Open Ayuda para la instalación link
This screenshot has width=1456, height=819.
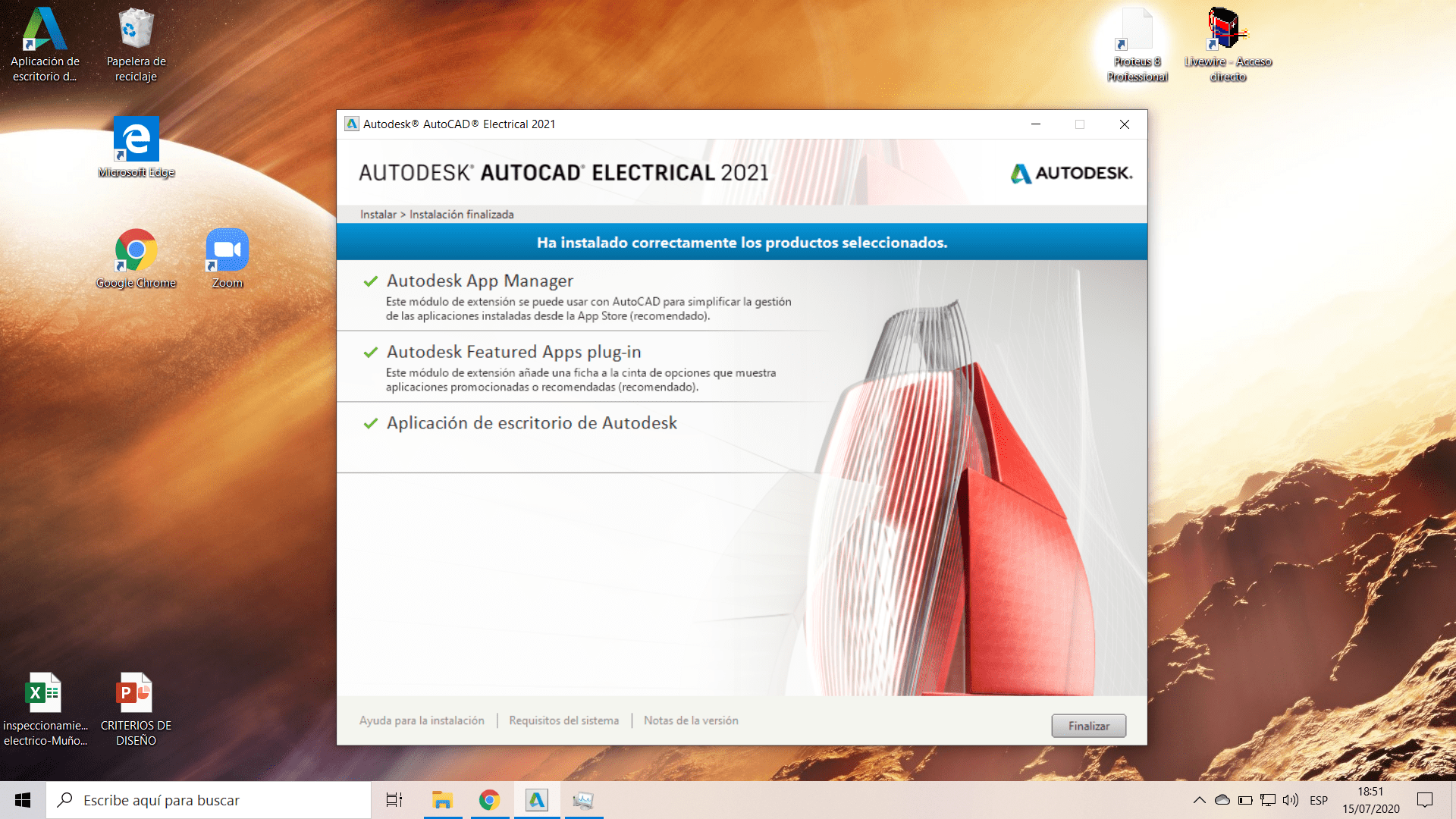click(422, 720)
